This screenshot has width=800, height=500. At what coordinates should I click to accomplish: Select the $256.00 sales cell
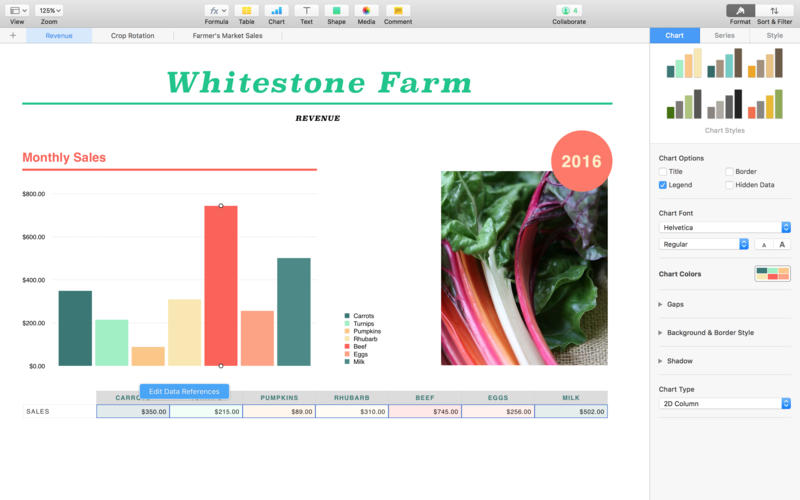498,411
